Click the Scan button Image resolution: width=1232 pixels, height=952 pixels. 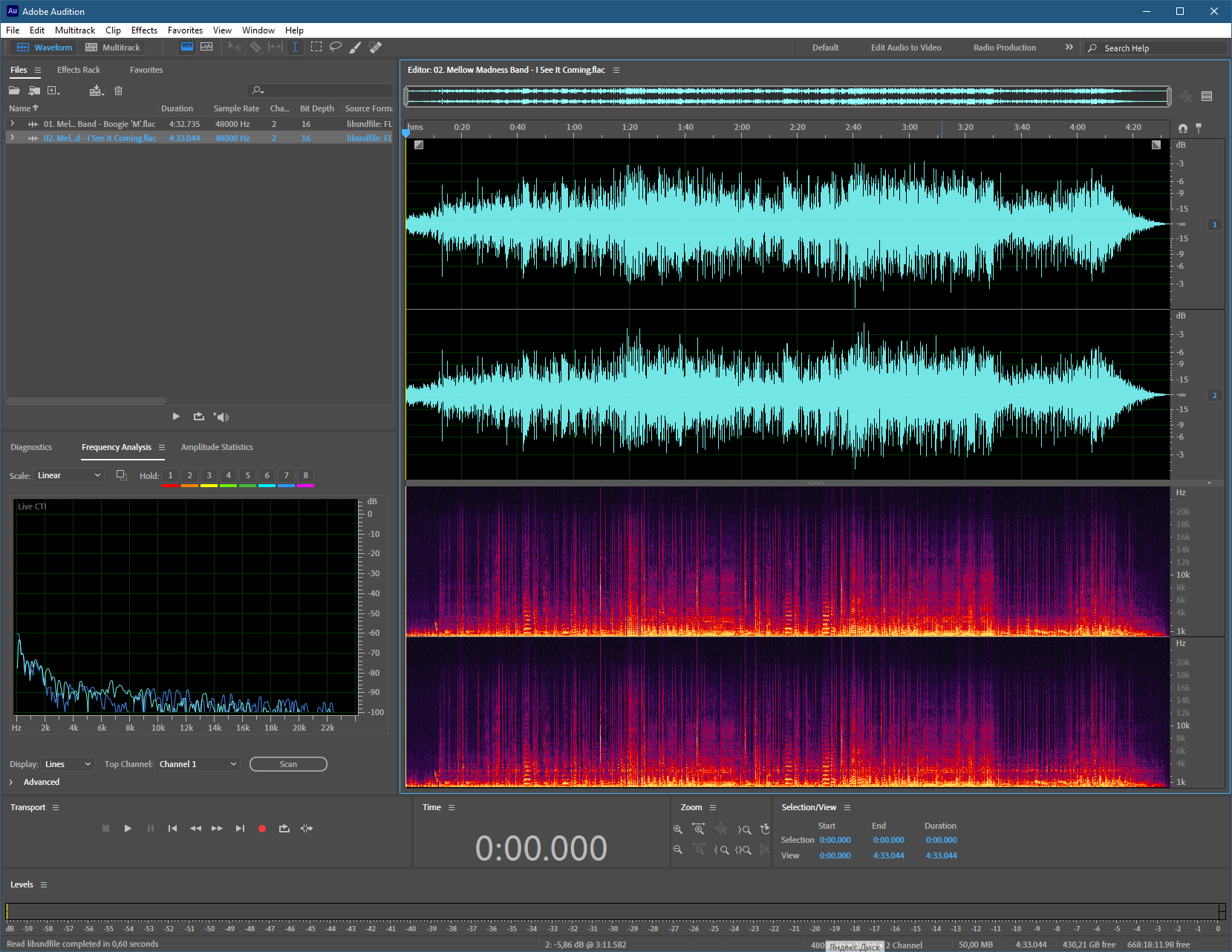(x=288, y=764)
